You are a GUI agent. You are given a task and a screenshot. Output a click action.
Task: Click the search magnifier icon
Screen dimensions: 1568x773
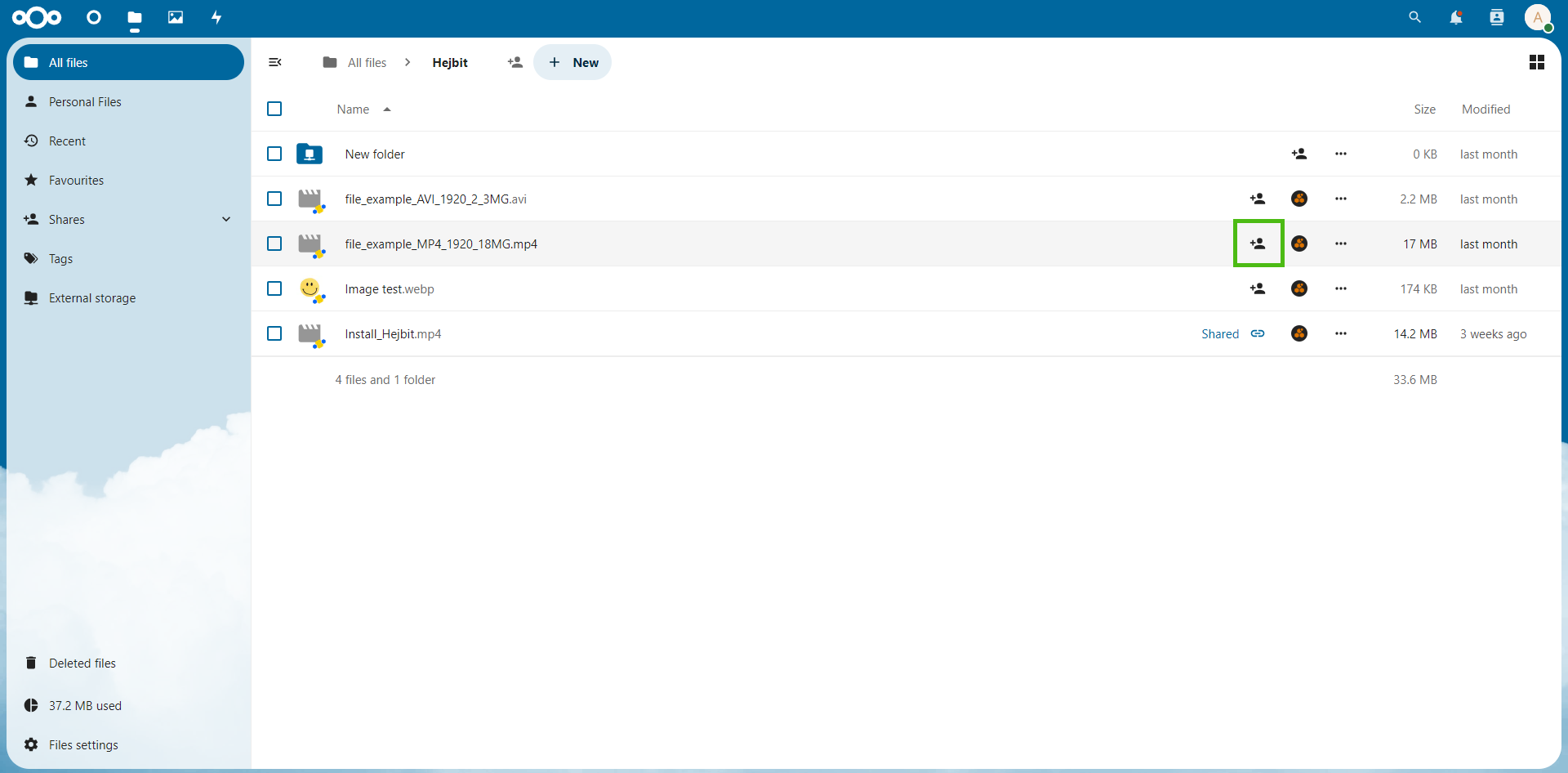coord(1414,17)
